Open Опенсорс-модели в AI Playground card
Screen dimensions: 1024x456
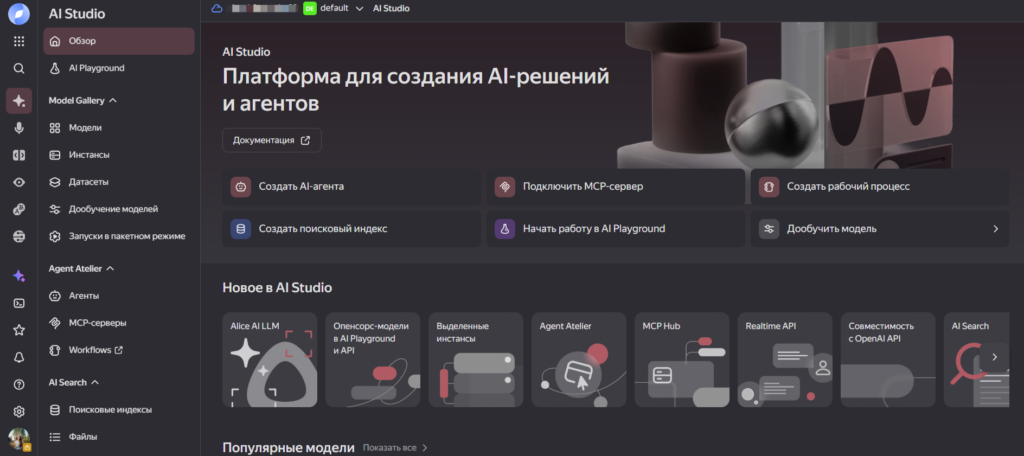373,360
